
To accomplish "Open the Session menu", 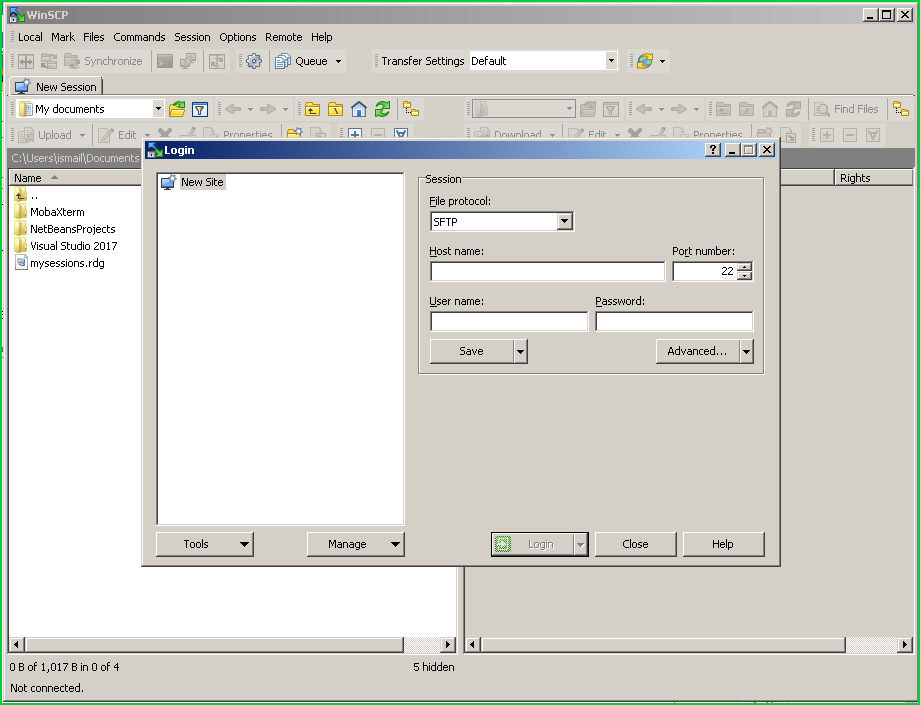I will 192,37.
